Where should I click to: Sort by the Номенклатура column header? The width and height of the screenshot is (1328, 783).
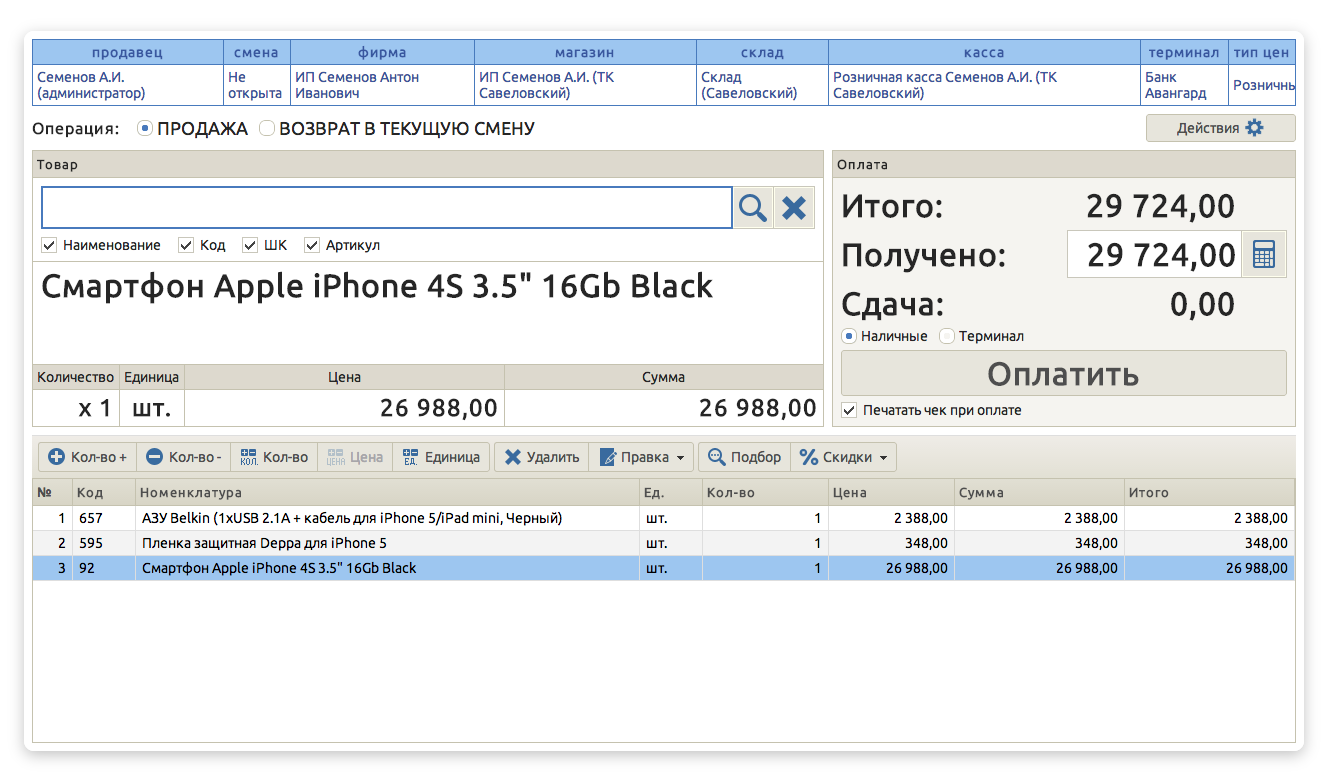point(386,492)
